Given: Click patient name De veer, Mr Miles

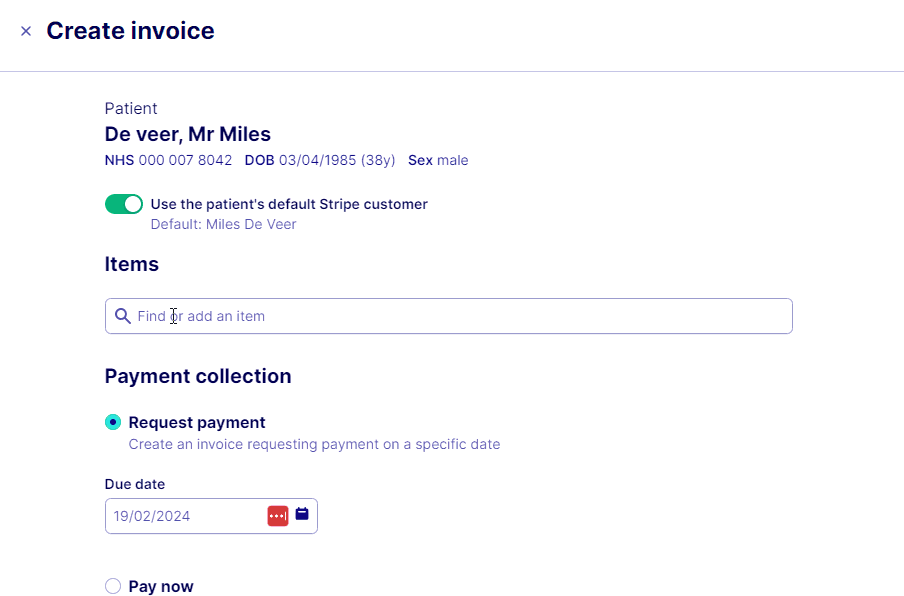Looking at the screenshot, I should coord(188,134).
